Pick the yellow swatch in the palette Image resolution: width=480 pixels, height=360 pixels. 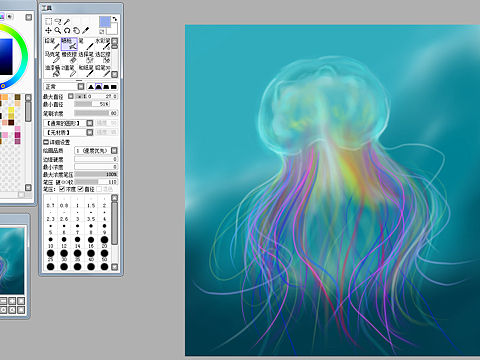point(11,110)
